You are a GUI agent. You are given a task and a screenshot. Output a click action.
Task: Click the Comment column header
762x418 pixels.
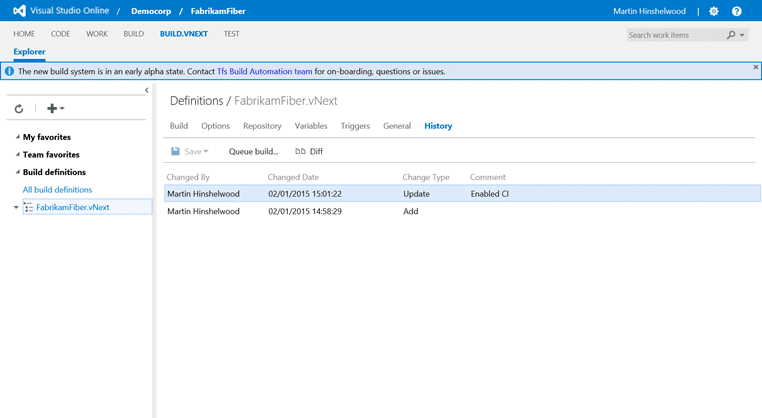point(487,177)
